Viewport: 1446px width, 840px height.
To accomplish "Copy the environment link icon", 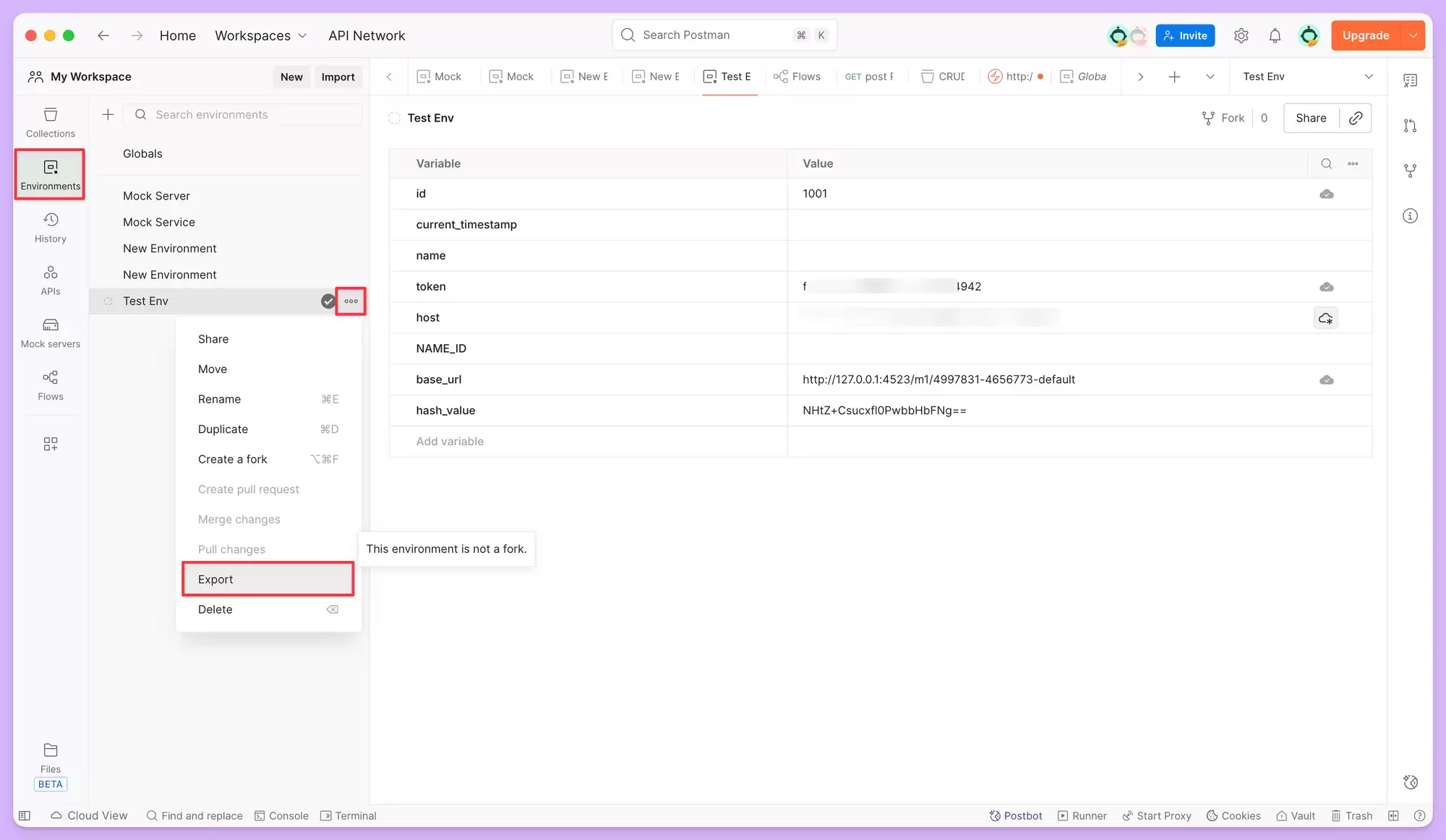I will (1356, 118).
